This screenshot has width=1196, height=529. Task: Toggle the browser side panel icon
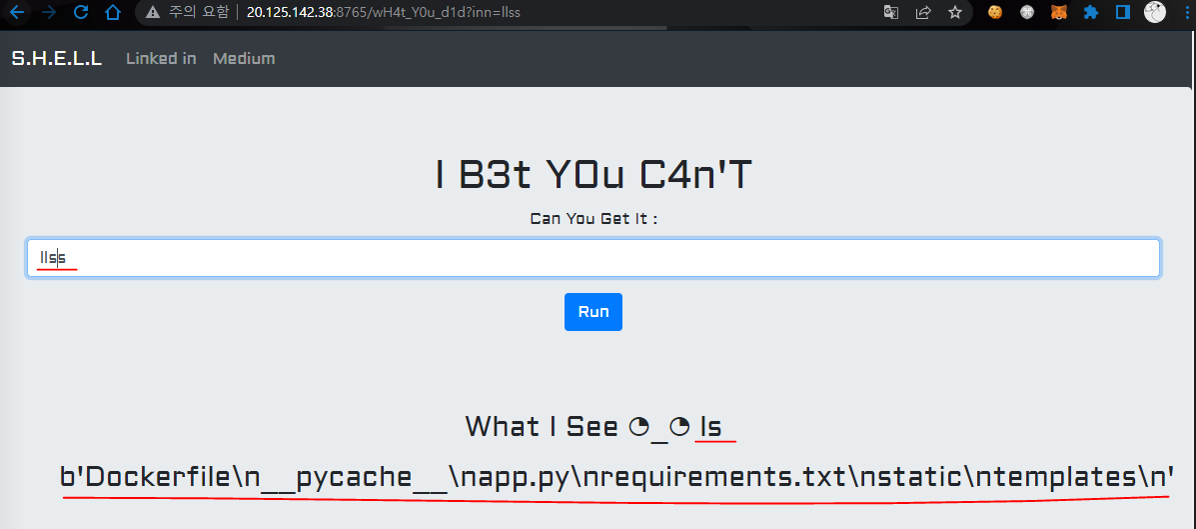point(1123,12)
